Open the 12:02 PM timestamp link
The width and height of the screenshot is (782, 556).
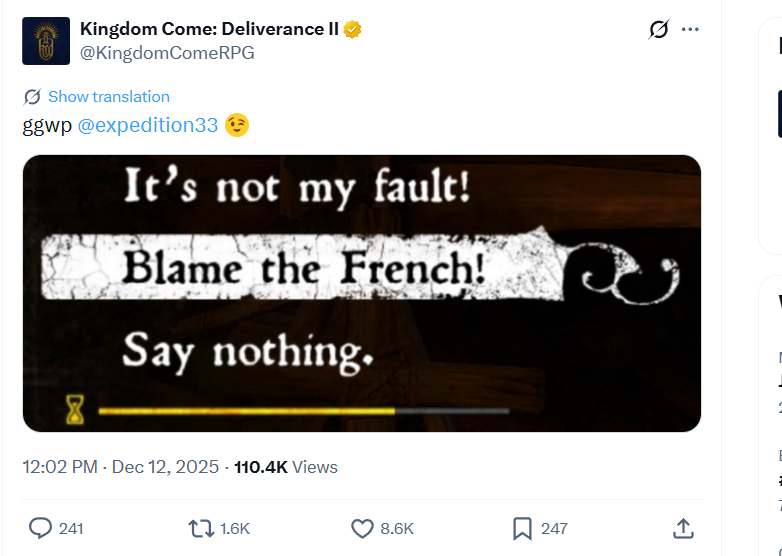pos(60,467)
